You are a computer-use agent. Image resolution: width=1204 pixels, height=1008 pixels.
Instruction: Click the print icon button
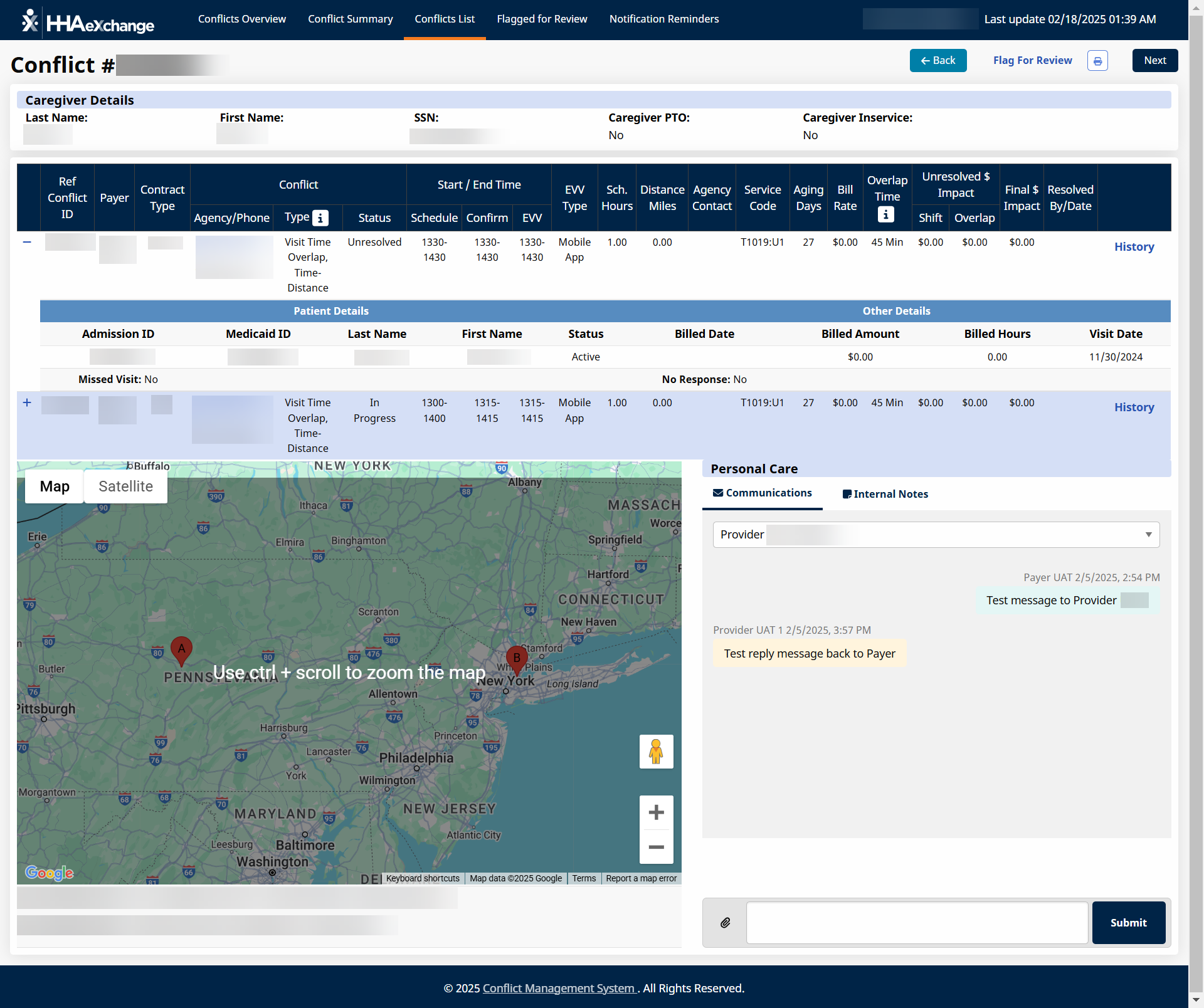coord(1097,61)
